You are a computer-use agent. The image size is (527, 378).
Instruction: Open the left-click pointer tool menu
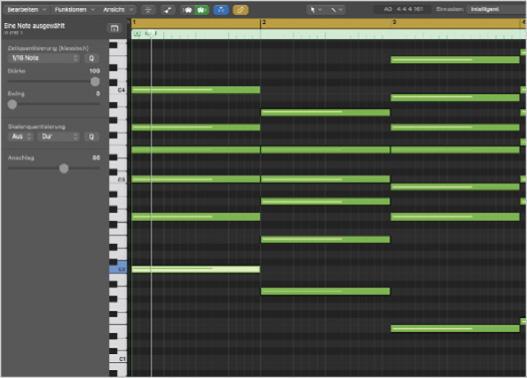click(x=316, y=10)
